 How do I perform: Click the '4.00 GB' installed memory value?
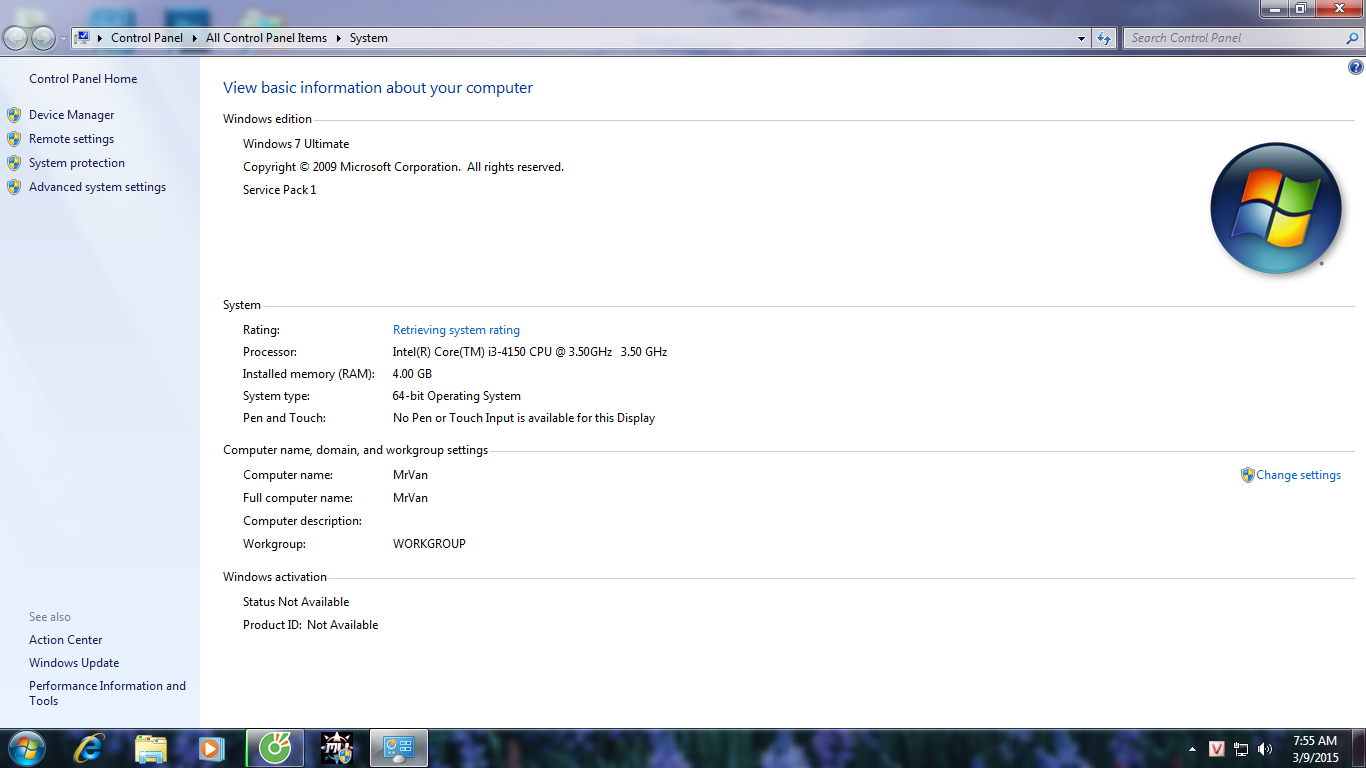412,374
